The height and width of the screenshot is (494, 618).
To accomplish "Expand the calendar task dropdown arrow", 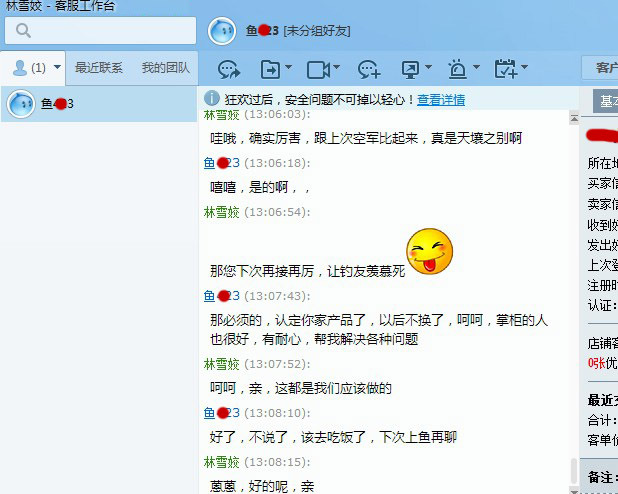I will 524,67.
